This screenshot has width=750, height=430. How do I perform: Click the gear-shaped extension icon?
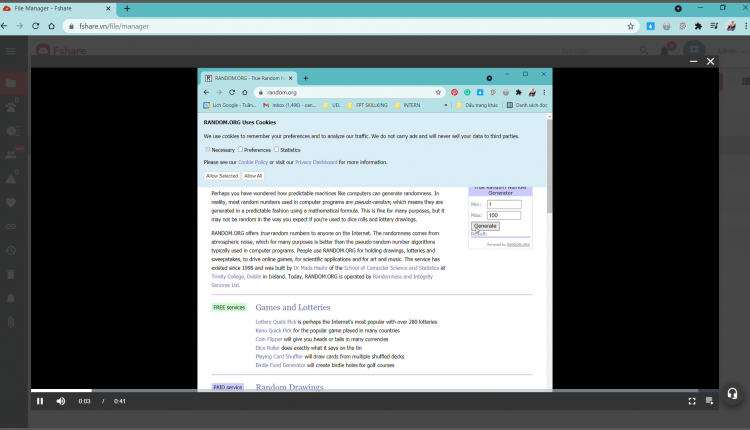683,26
